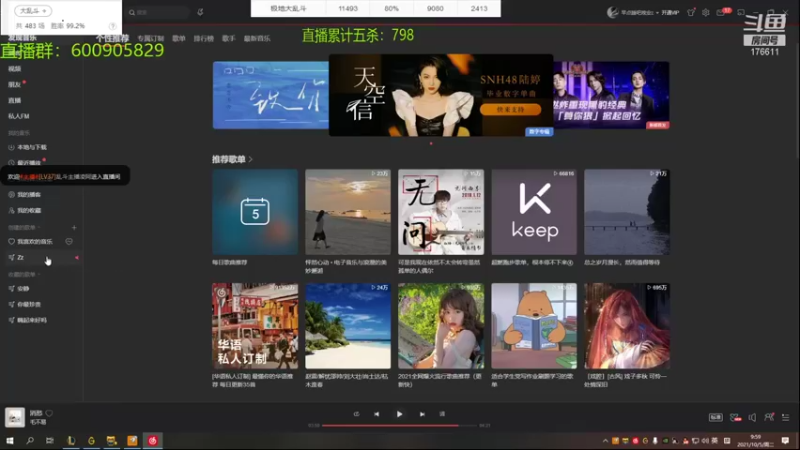Click the user avatar in title bar
This screenshot has height=450, width=800.
(x=612, y=12)
